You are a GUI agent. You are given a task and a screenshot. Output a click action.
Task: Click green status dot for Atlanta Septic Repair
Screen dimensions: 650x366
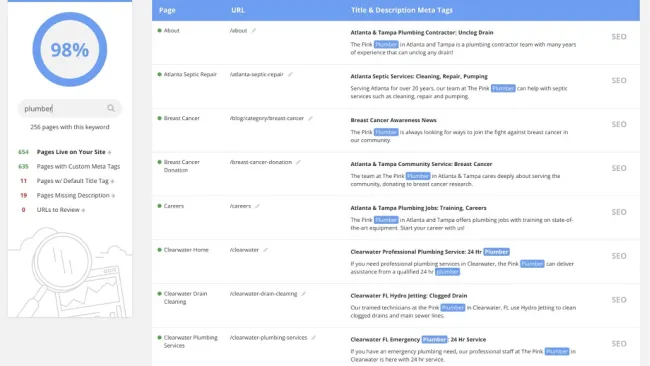click(x=160, y=74)
